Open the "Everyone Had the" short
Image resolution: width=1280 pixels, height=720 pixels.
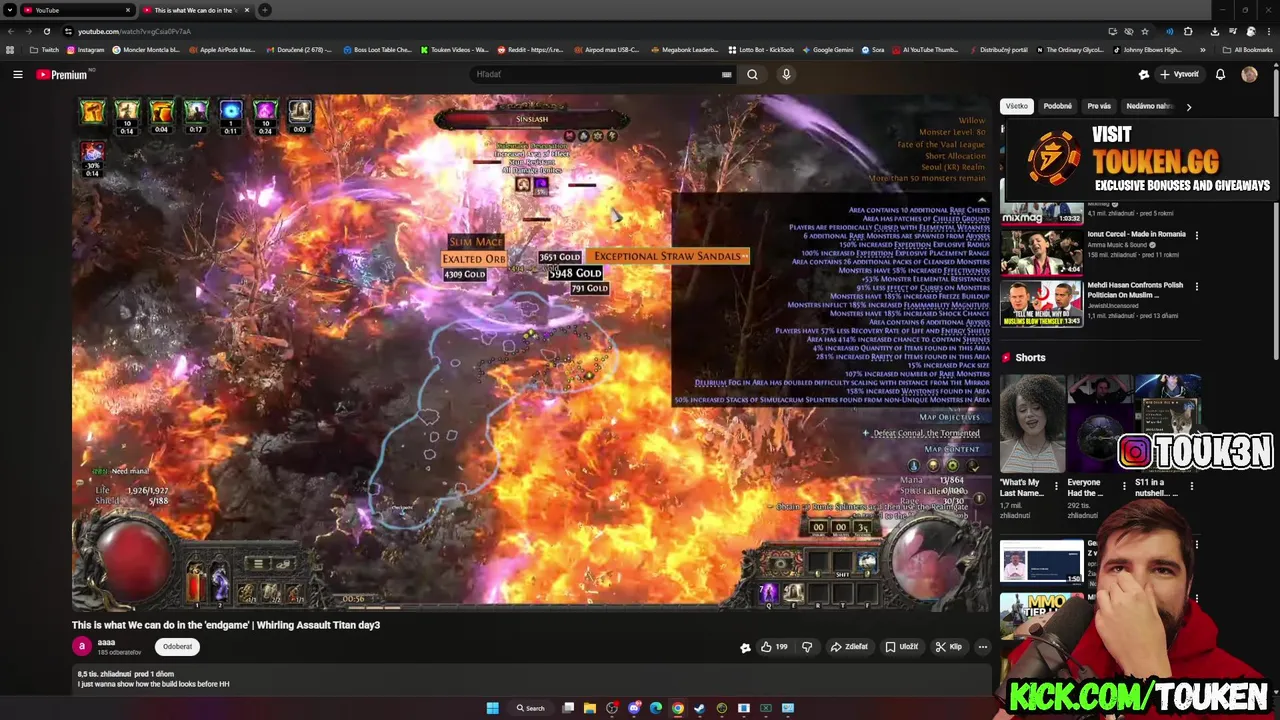[x=1099, y=424]
